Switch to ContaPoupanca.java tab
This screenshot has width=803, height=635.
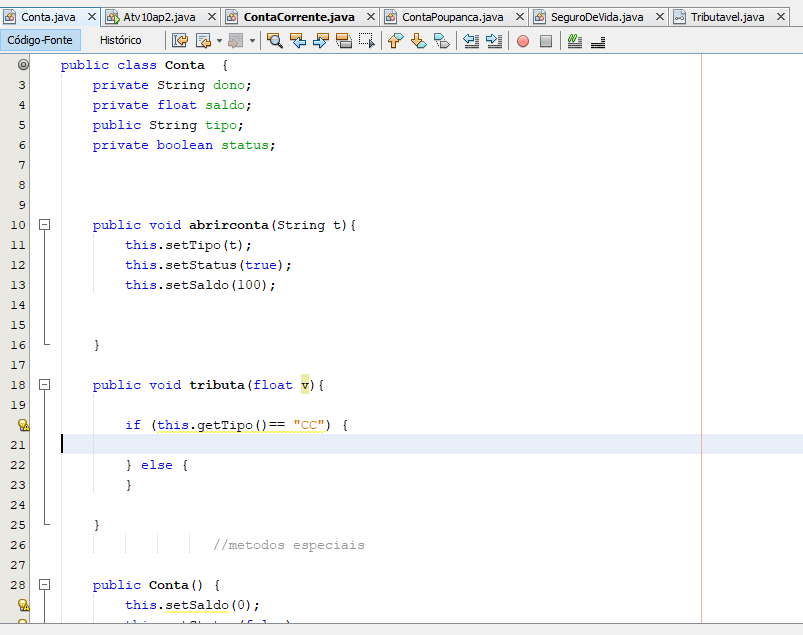coord(452,17)
